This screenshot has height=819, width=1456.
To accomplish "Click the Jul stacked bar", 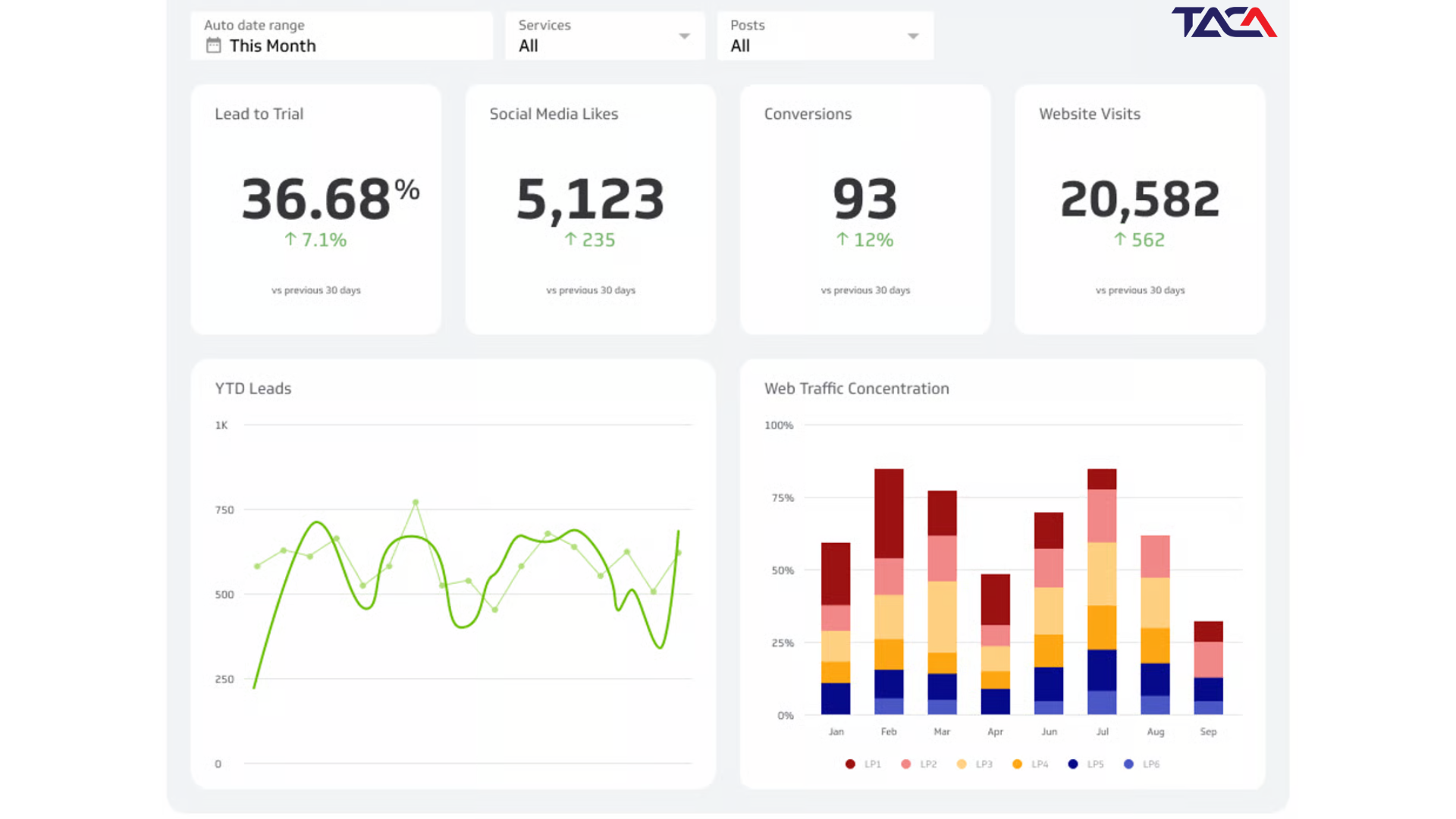I will [1102, 591].
